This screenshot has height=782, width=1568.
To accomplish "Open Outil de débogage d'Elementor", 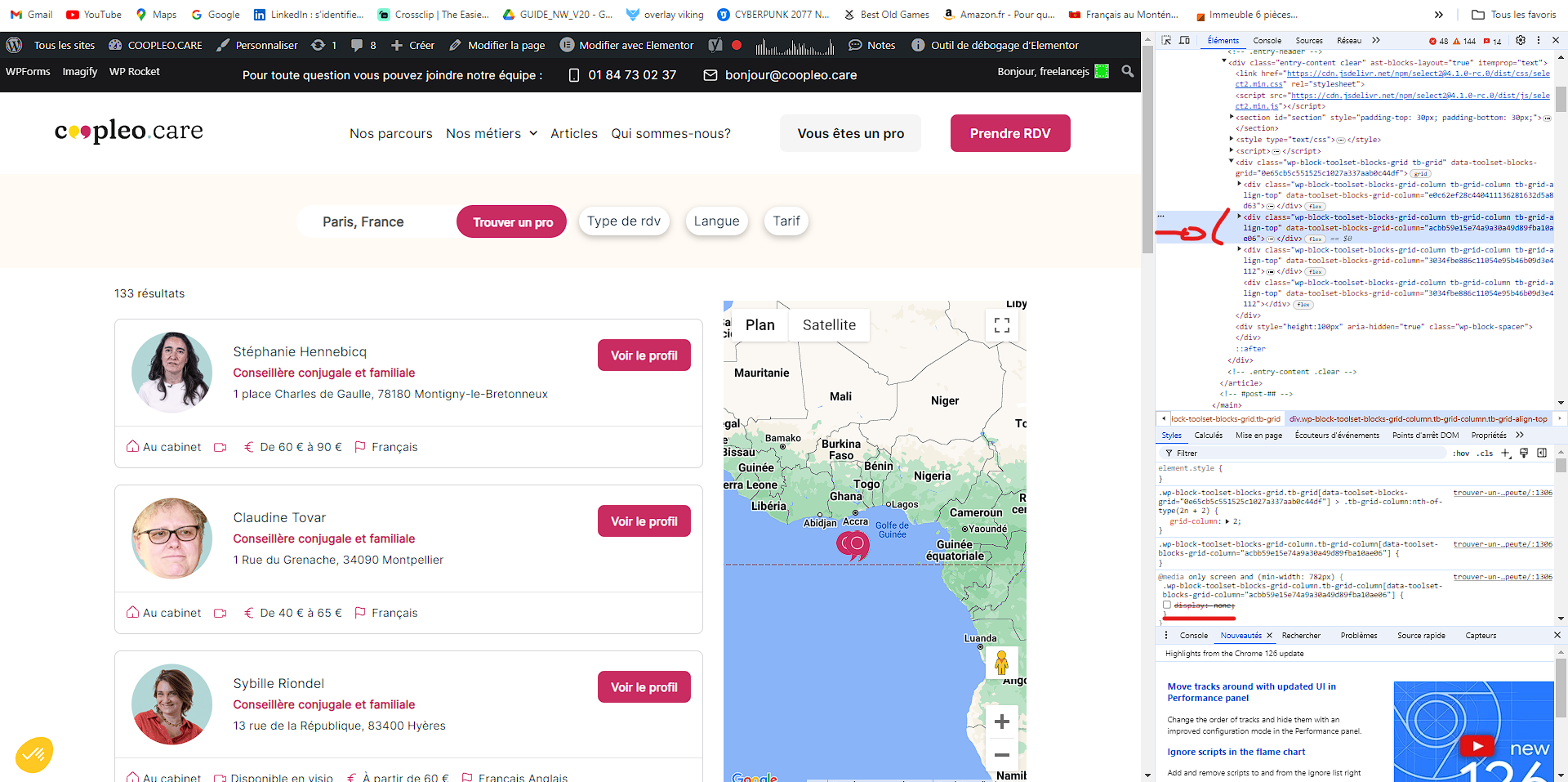I will [x=995, y=45].
